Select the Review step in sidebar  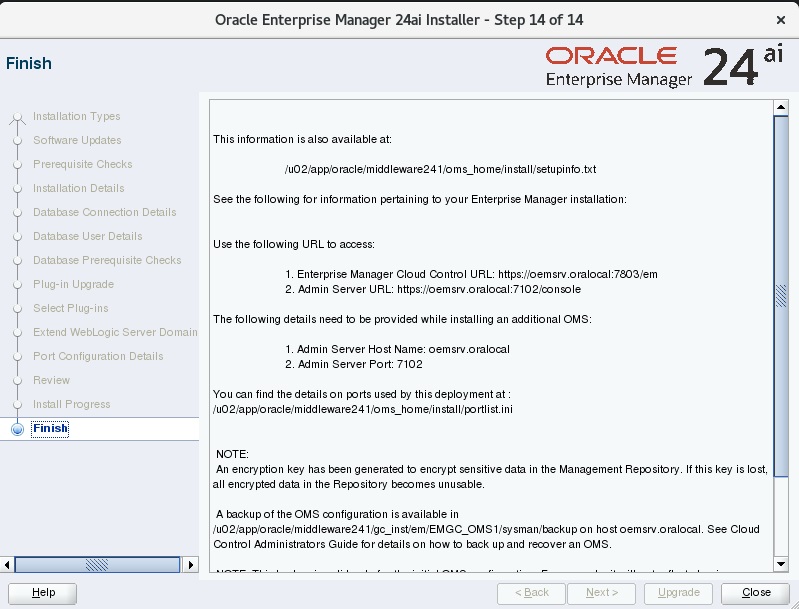coord(51,381)
